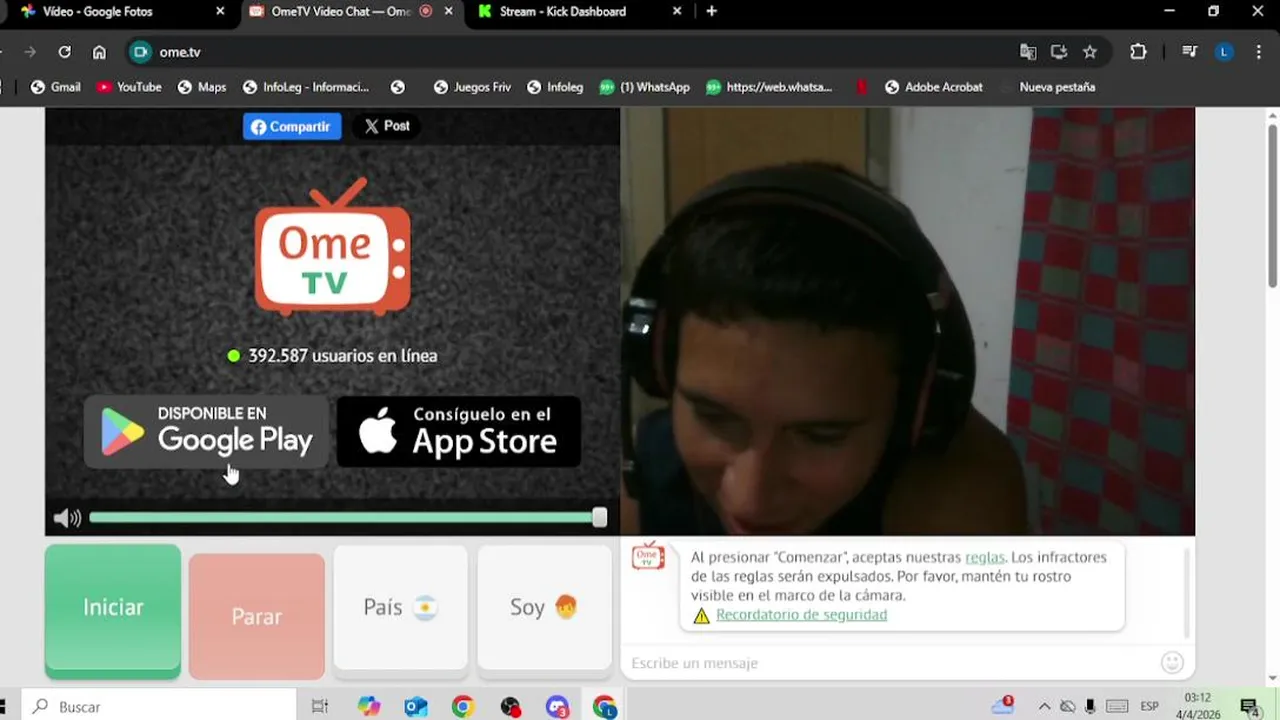
Task: Open the Soy gender selector
Action: 545,607
